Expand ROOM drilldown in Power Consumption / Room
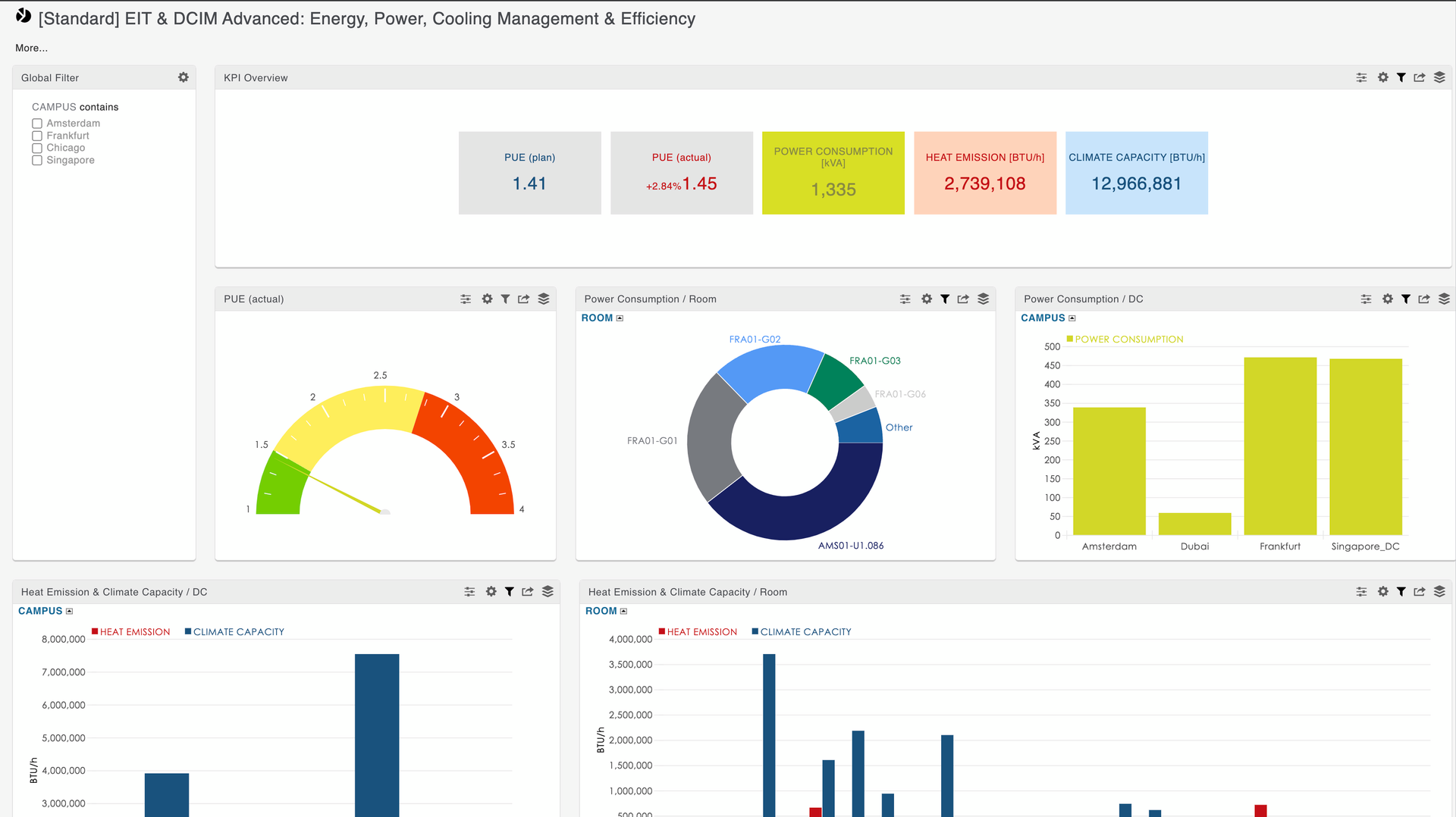This screenshot has height=817, width=1456. pos(620,318)
